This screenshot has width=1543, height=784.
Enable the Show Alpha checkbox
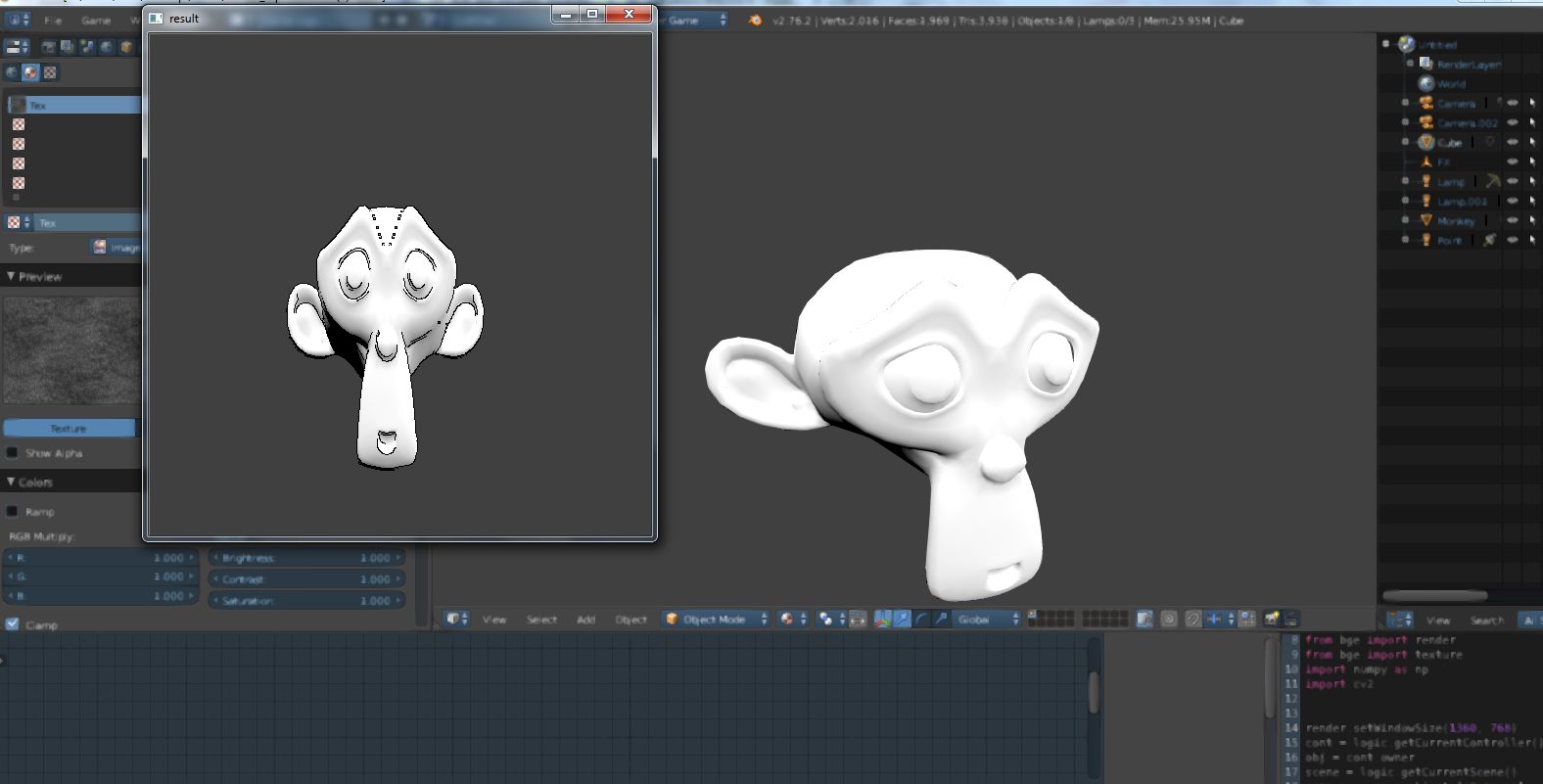(12, 453)
